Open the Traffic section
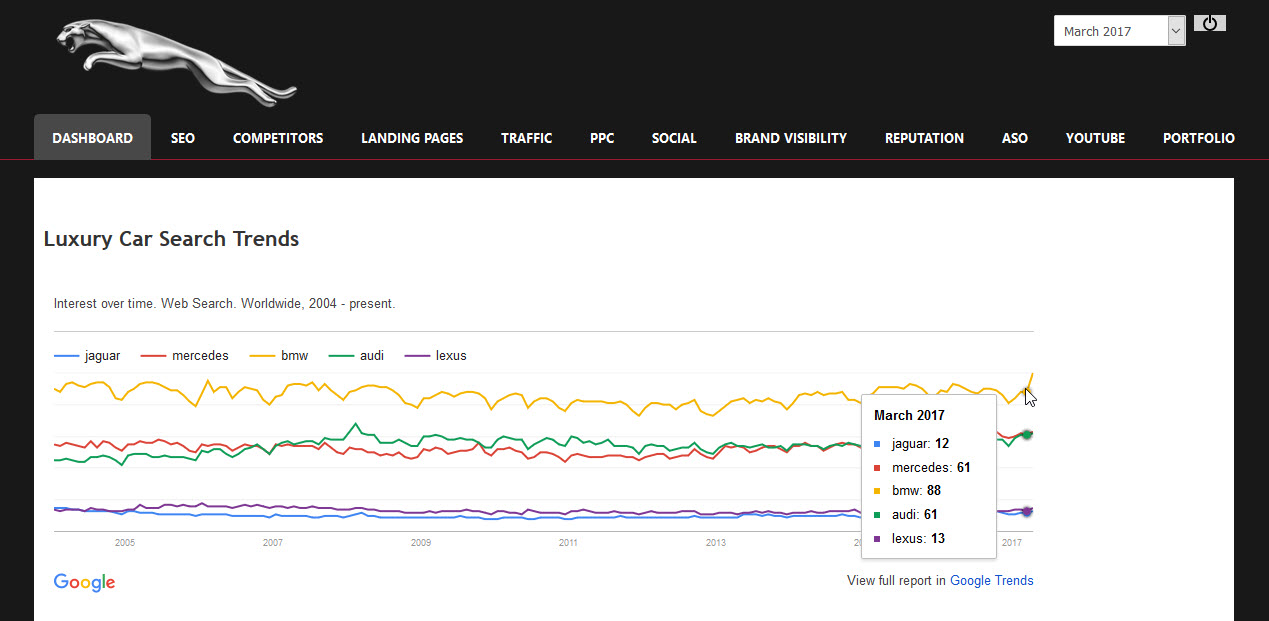 click(526, 138)
